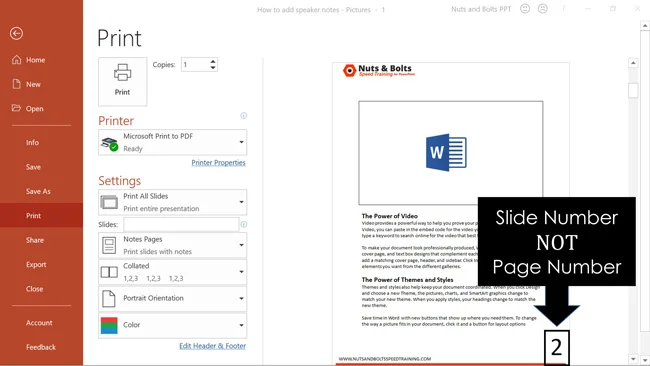
Task: Click the Portrait Orientation page icon
Action: (109, 298)
